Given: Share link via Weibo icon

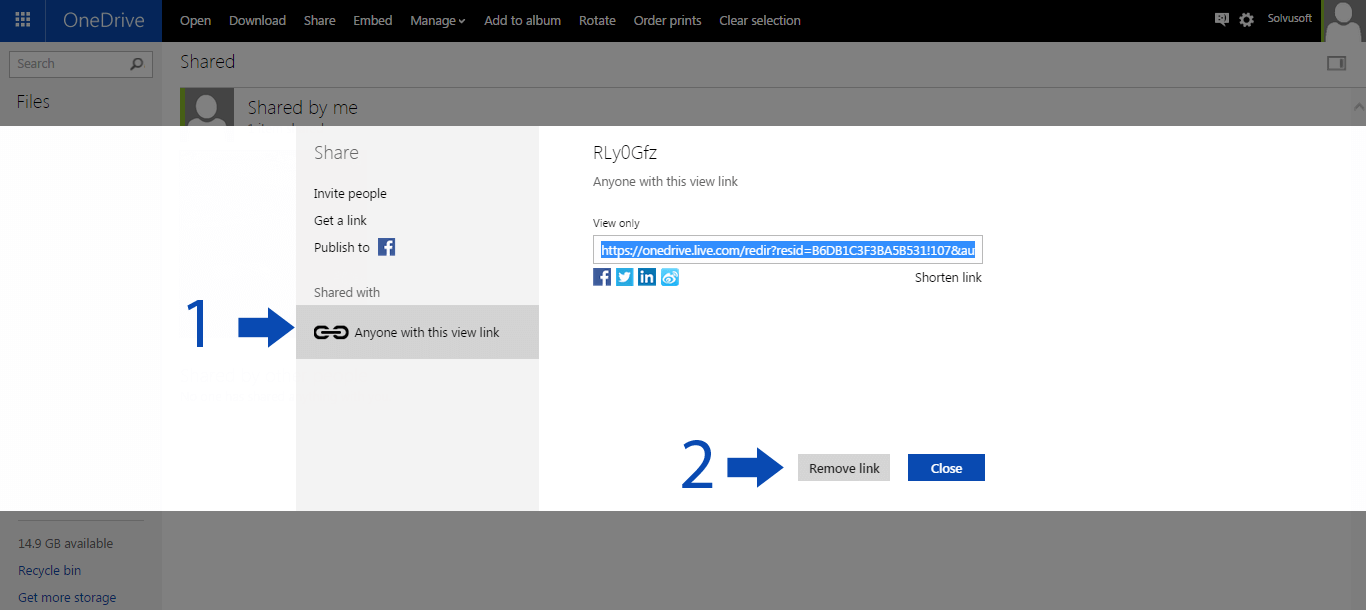Looking at the screenshot, I should click(x=670, y=277).
